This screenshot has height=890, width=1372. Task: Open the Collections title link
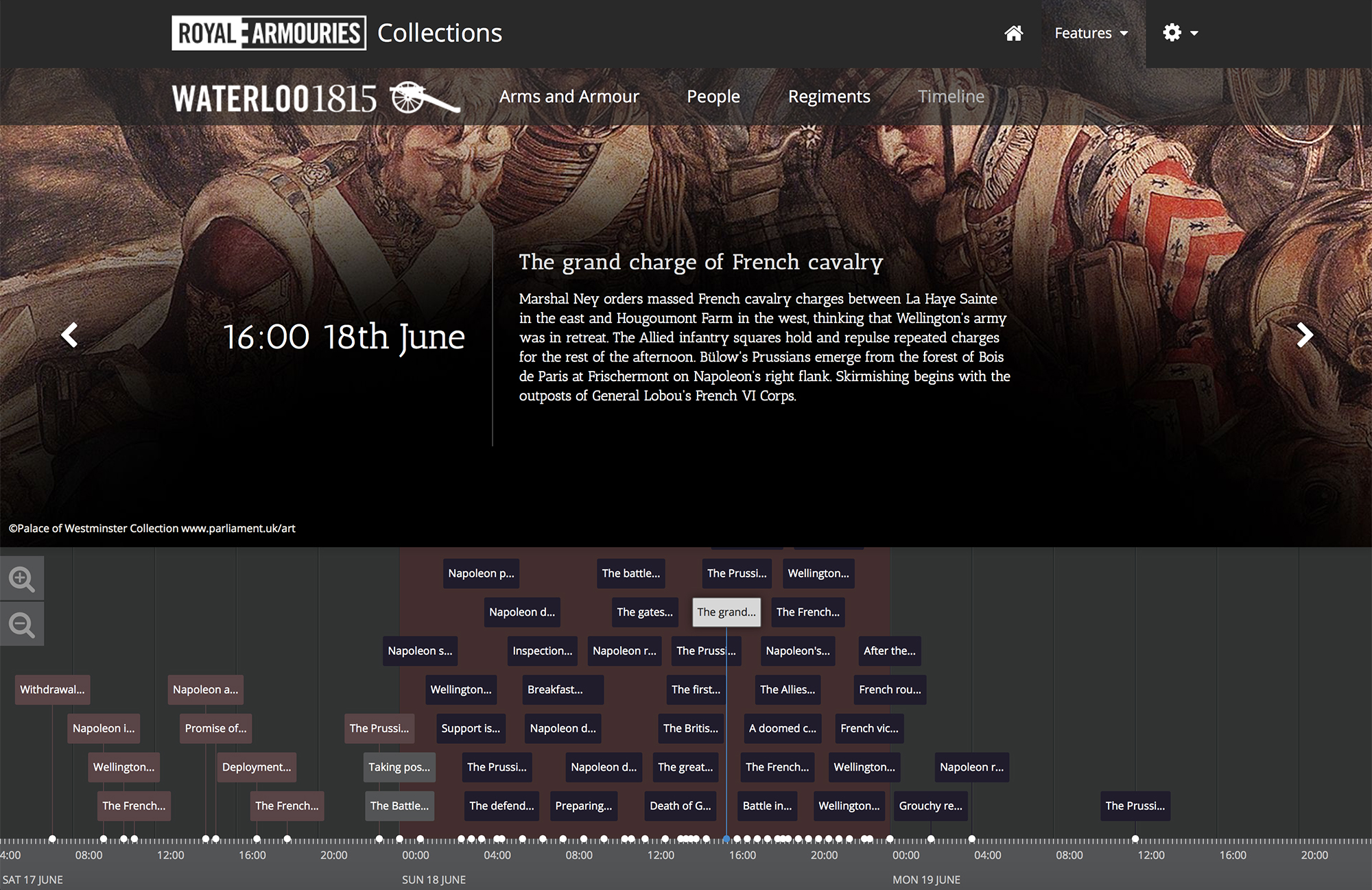point(440,33)
